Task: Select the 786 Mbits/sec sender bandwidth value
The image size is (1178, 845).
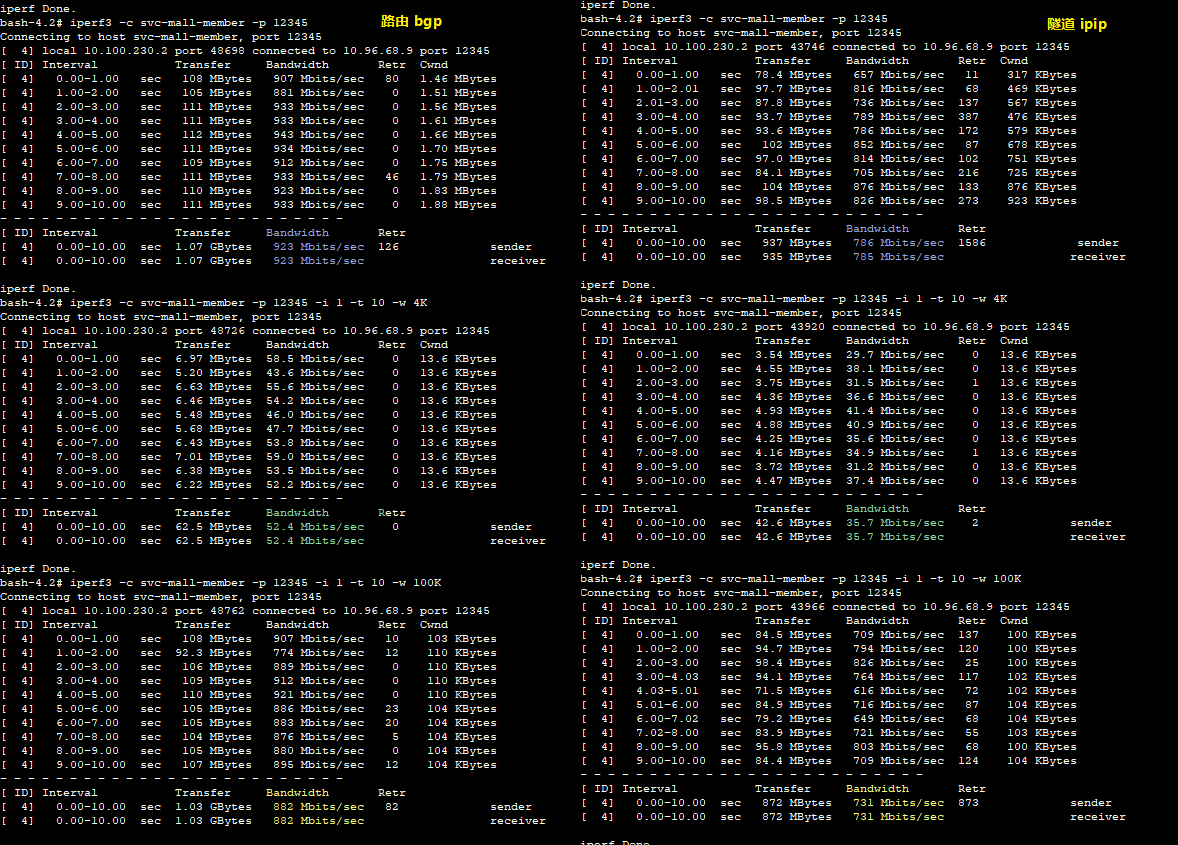Action: click(x=897, y=243)
